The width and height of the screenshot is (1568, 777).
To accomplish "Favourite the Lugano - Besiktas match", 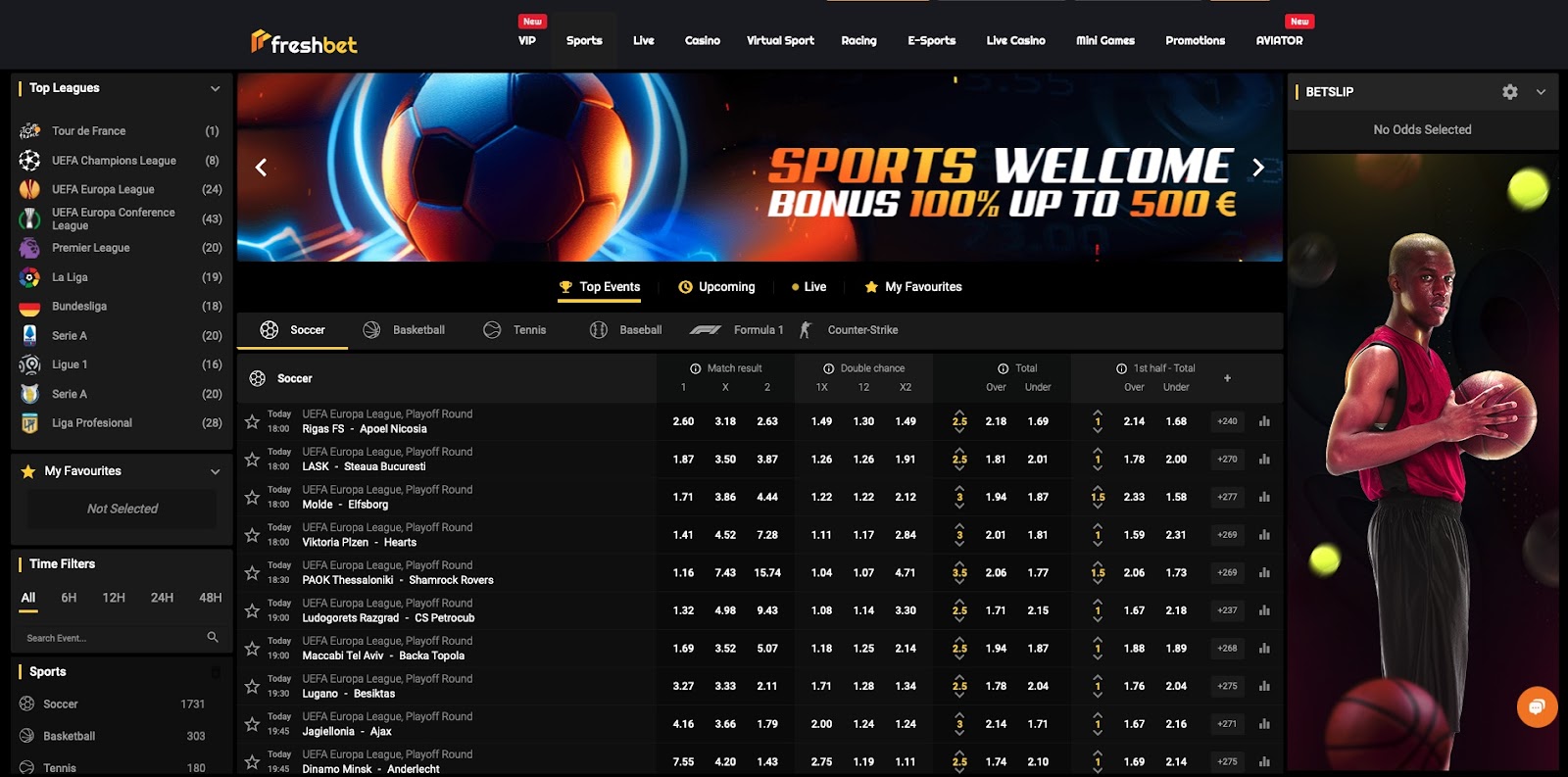I will [252, 686].
